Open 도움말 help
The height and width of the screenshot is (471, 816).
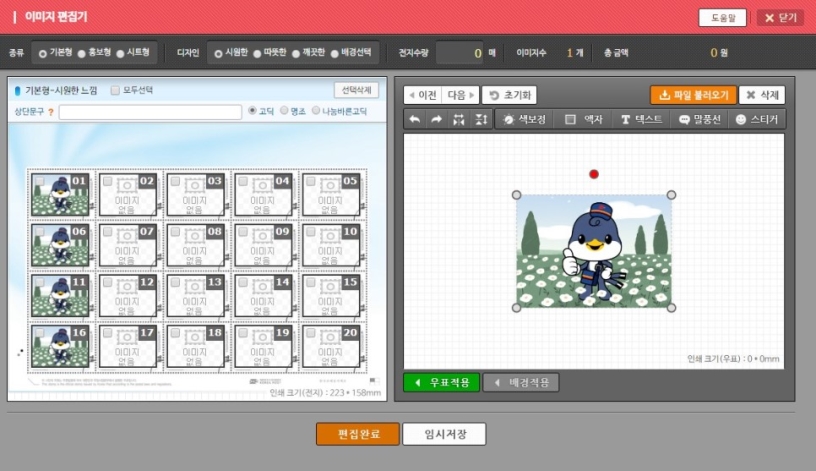pos(722,18)
